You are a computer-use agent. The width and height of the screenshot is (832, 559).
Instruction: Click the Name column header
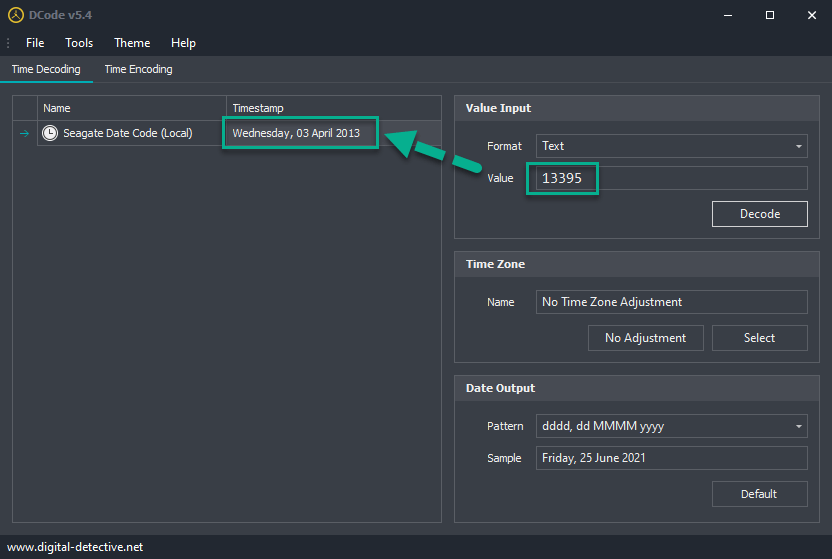pos(132,108)
